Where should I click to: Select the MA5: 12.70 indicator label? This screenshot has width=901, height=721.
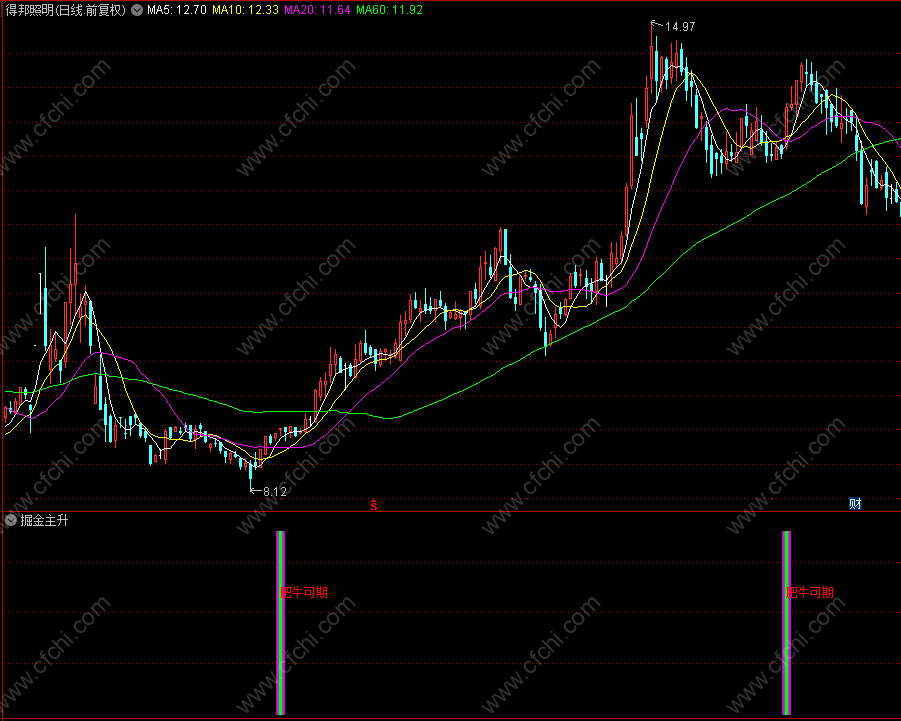pos(177,10)
